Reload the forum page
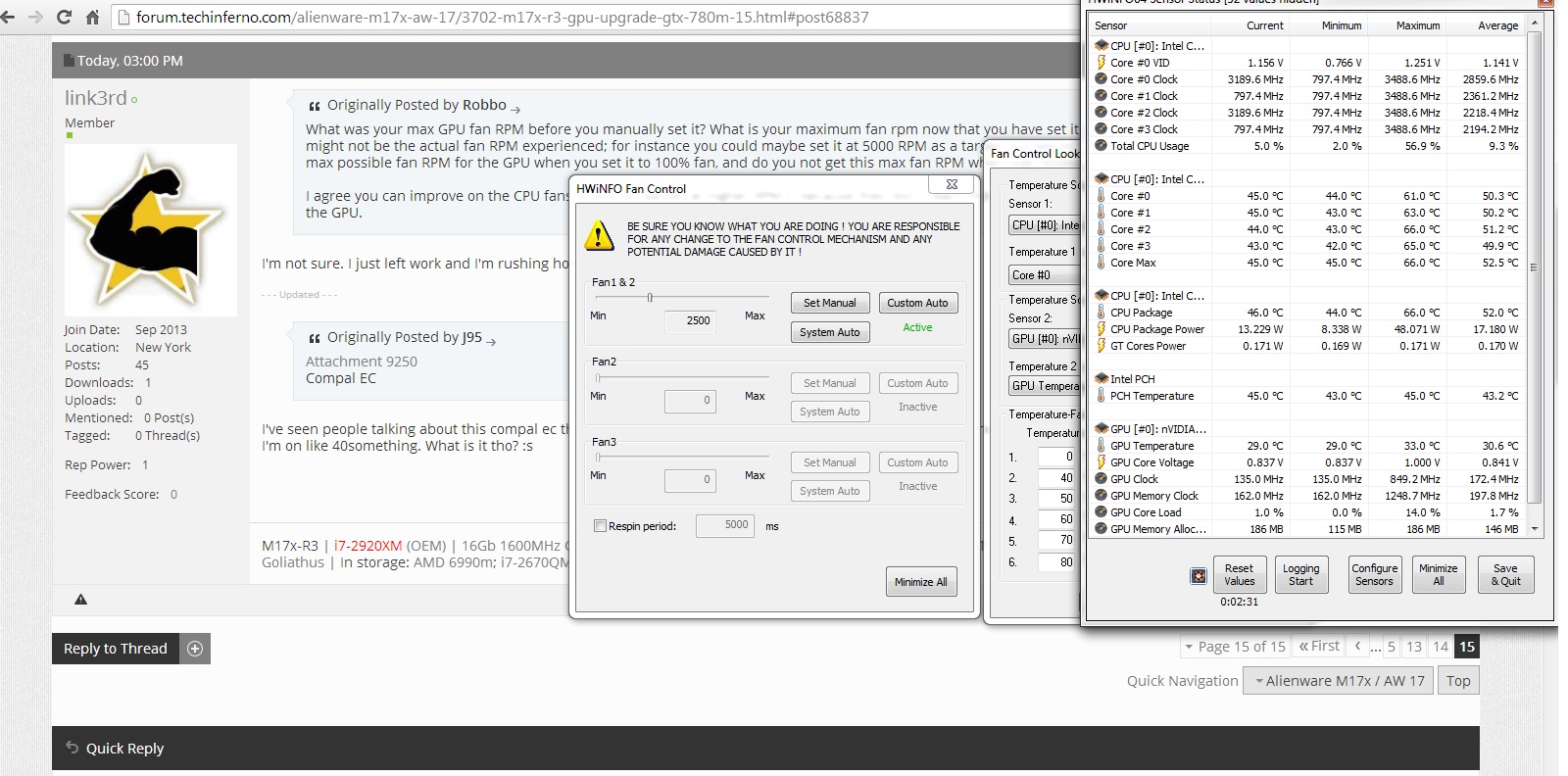 point(65,17)
